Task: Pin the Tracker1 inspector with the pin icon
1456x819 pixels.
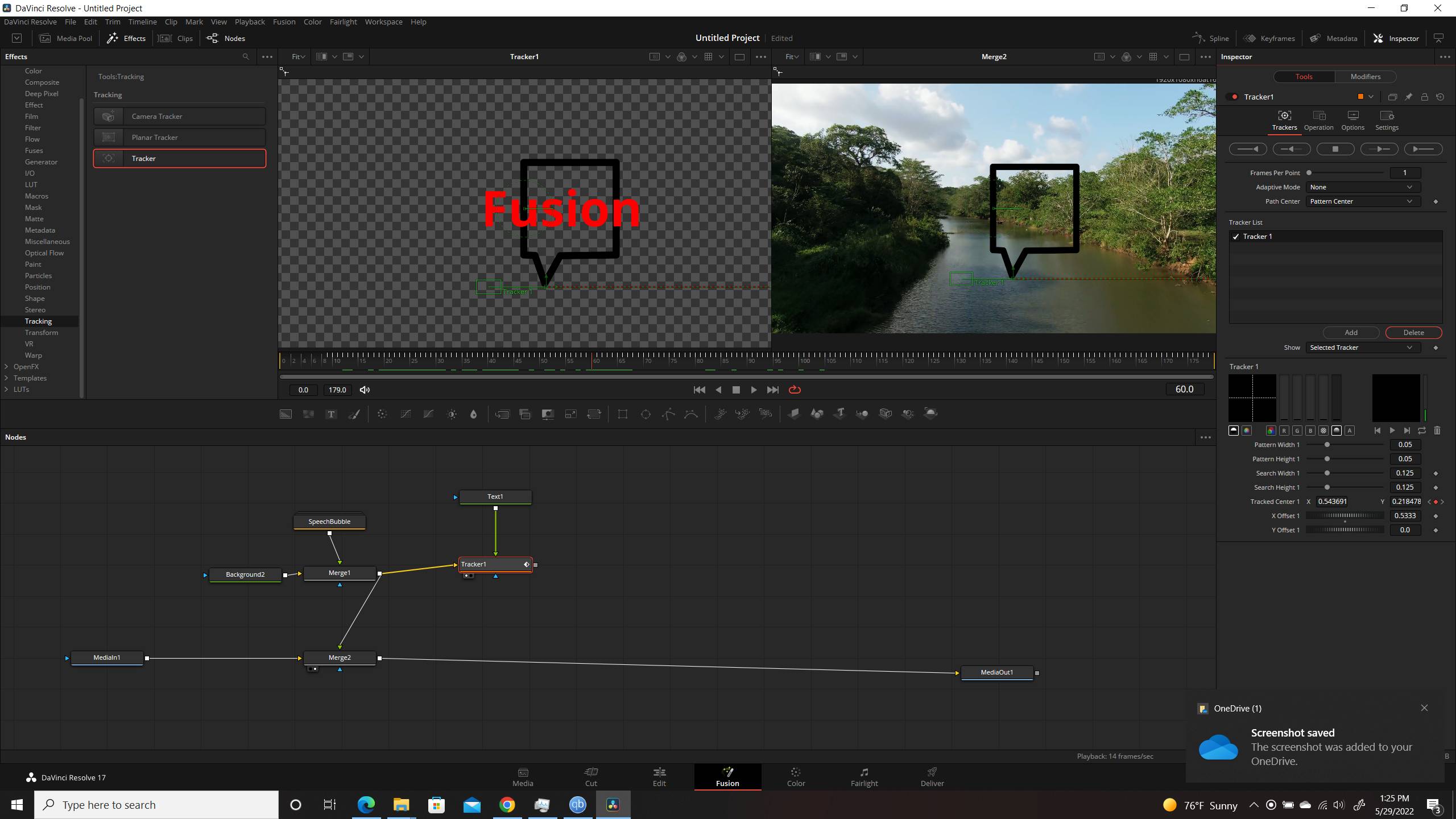Action: [1408, 97]
